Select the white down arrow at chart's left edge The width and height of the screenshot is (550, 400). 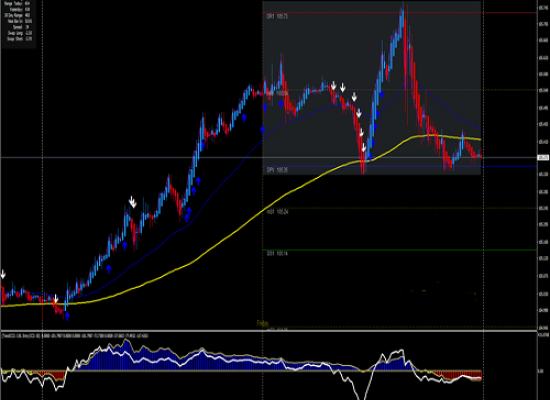pyautogui.click(x=3, y=274)
